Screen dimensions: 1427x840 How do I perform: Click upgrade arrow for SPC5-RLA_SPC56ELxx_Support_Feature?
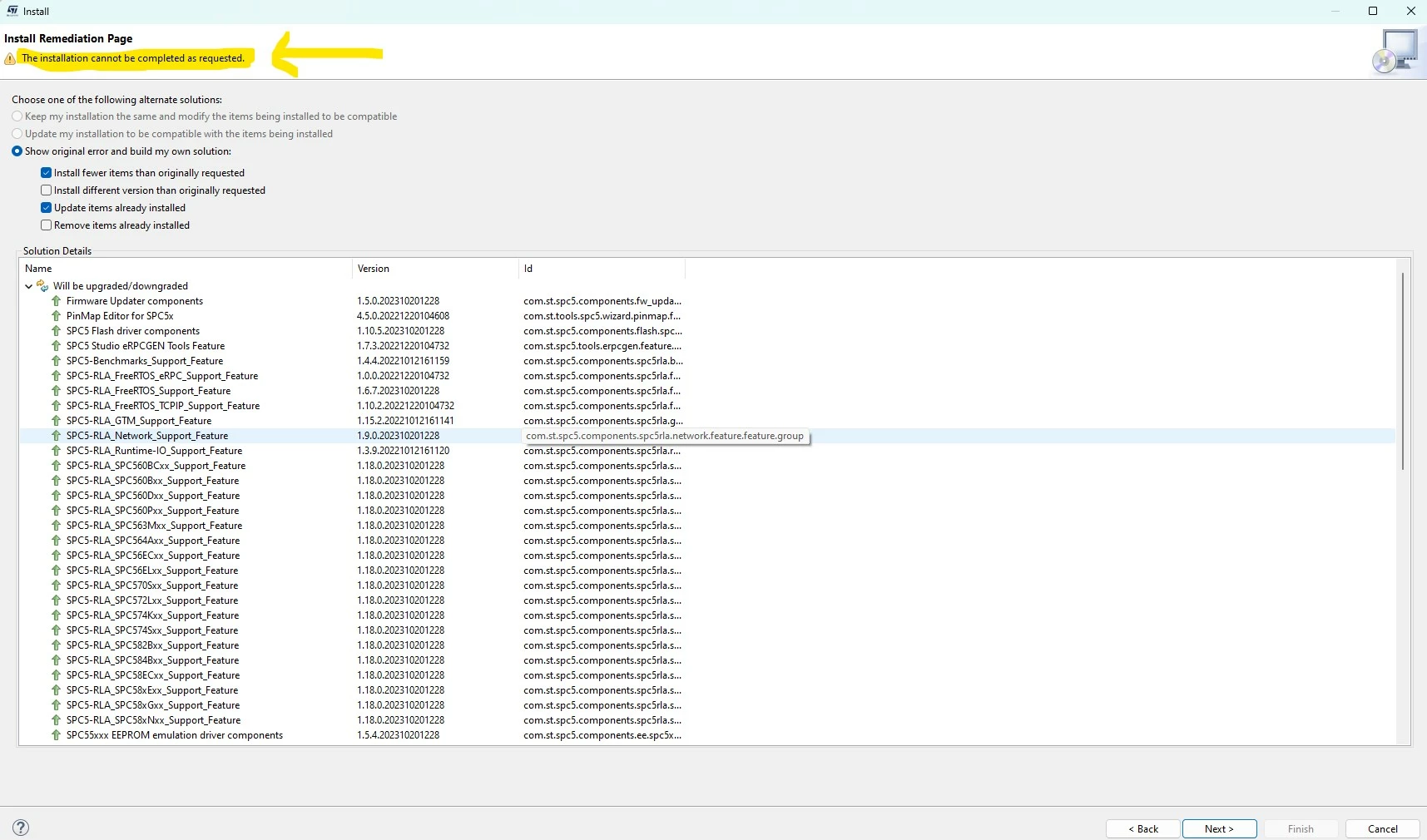pyautogui.click(x=57, y=571)
